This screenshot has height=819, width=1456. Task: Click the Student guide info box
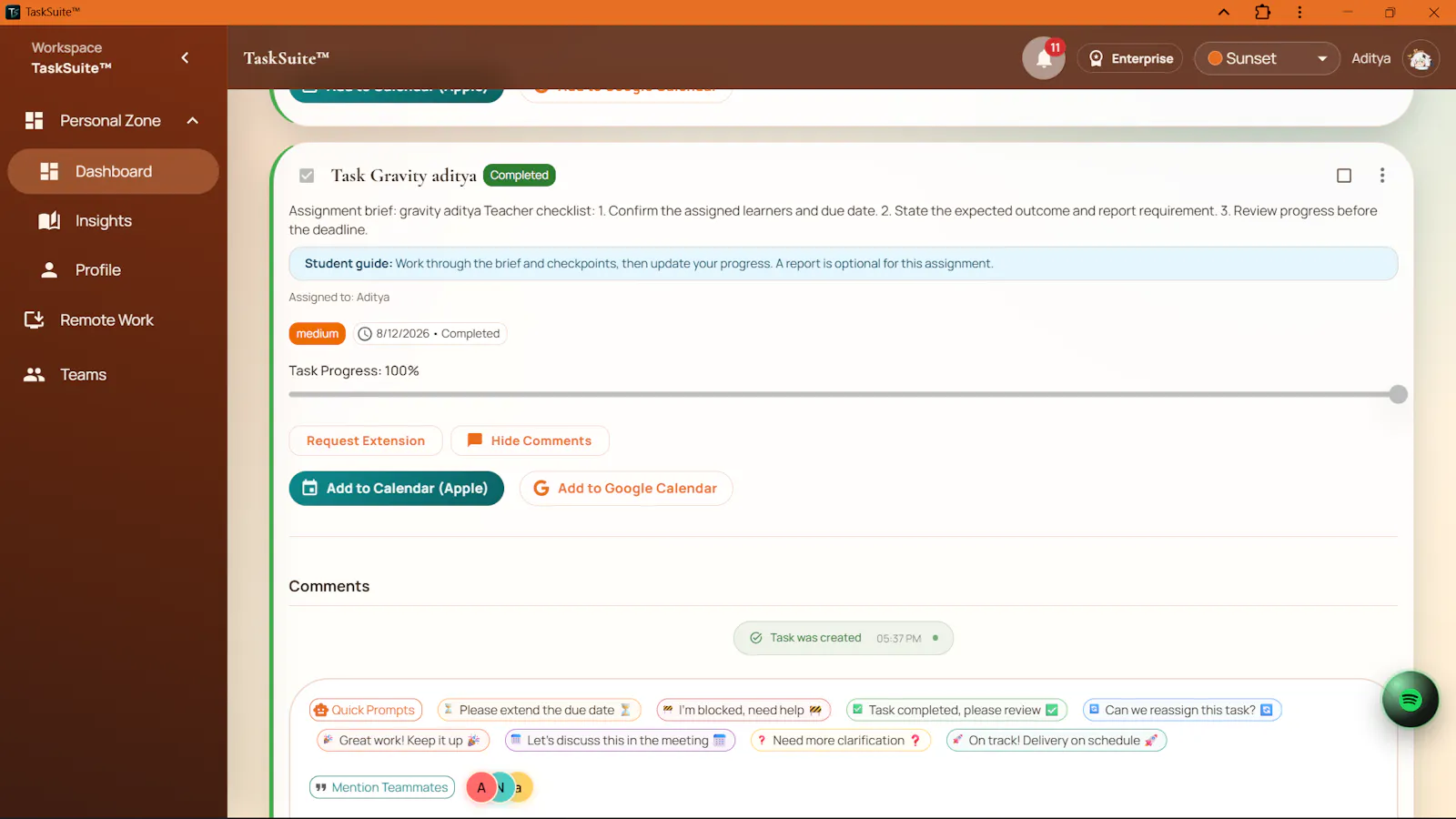click(x=844, y=264)
